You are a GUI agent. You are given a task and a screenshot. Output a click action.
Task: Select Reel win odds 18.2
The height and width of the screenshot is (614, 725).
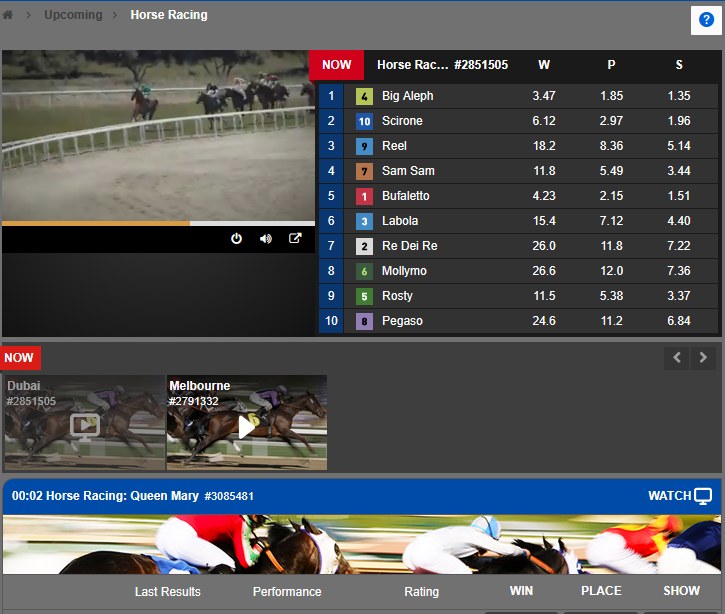(544, 146)
